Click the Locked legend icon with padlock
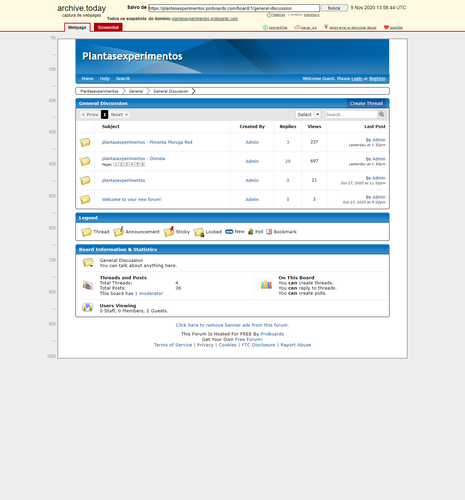The image size is (465, 500). 199,232
